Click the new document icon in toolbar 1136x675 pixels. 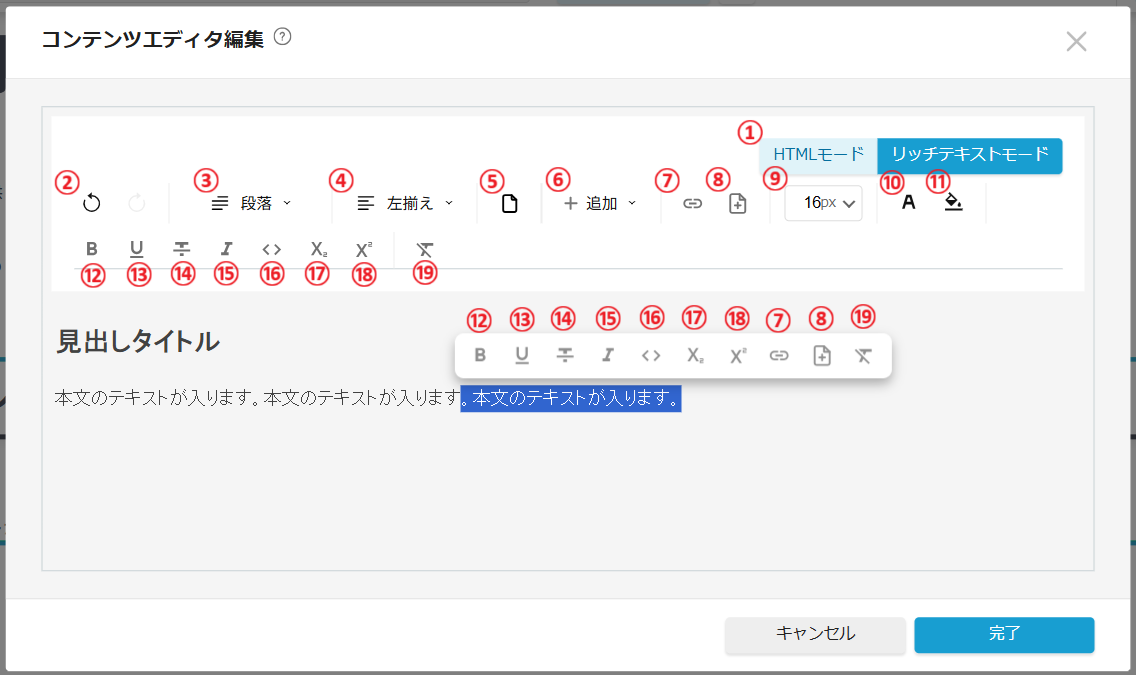point(510,204)
